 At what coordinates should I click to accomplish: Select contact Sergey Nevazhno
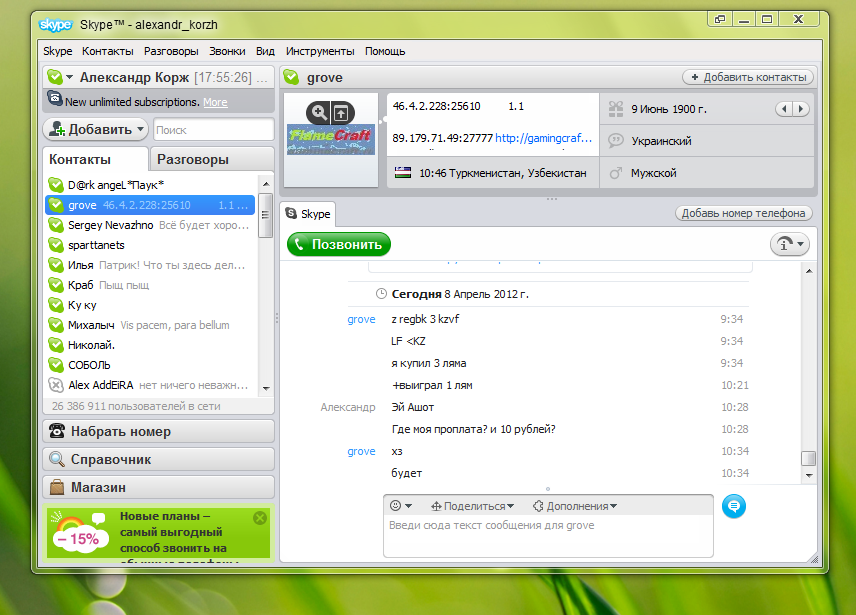click(x=150, y=225)
